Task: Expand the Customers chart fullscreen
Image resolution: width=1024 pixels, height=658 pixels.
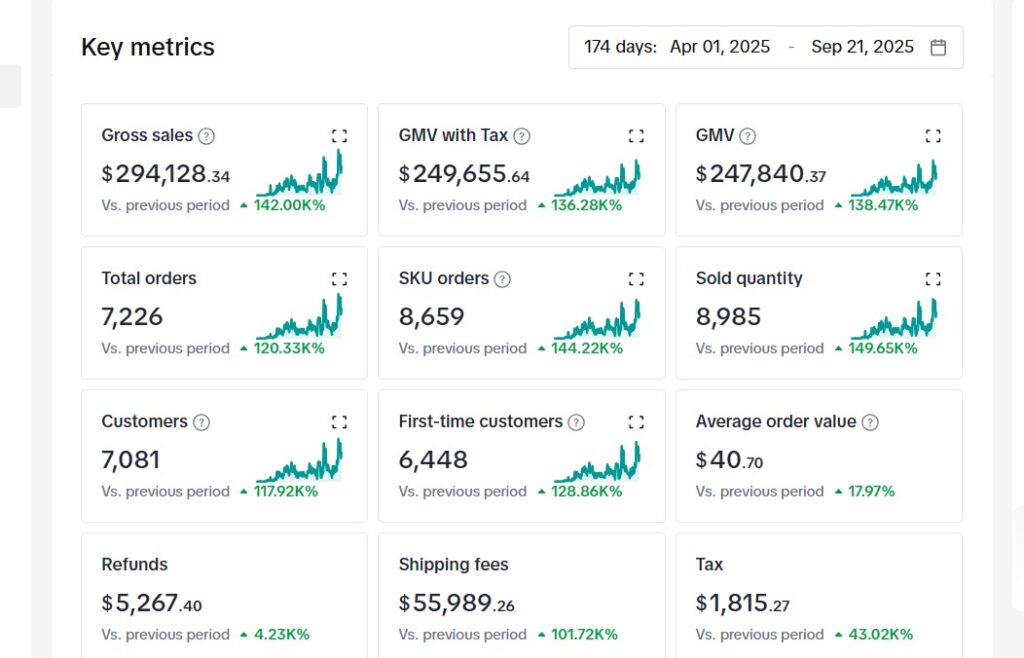Action: pyautogui.click(x=339, y=422)
